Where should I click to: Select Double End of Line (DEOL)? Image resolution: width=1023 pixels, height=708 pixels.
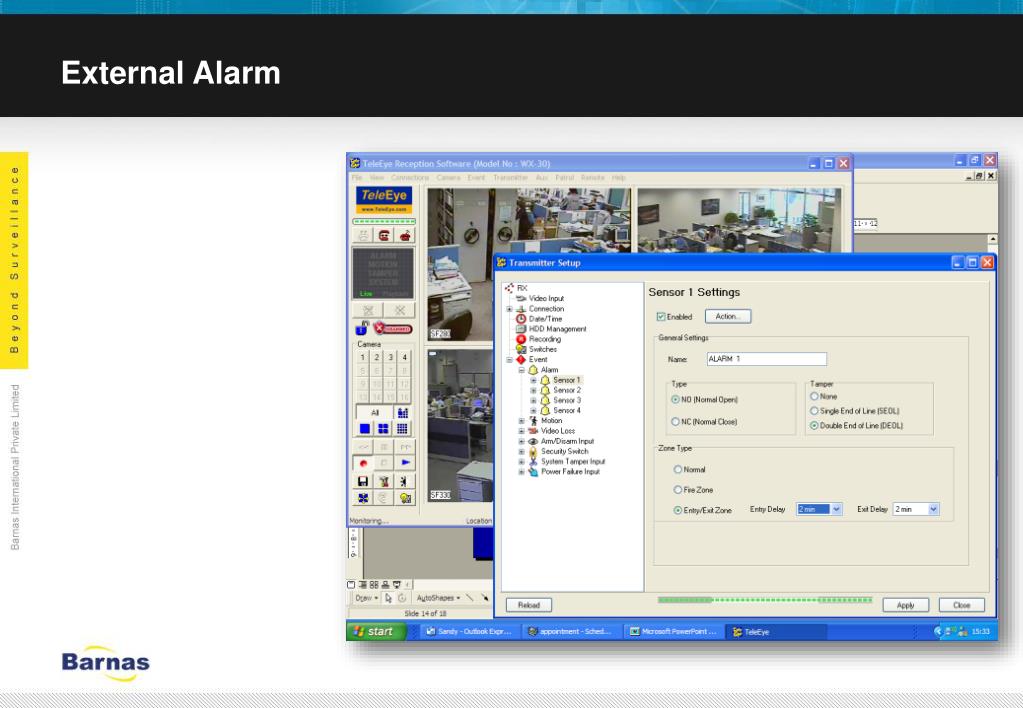coord(814,425)
